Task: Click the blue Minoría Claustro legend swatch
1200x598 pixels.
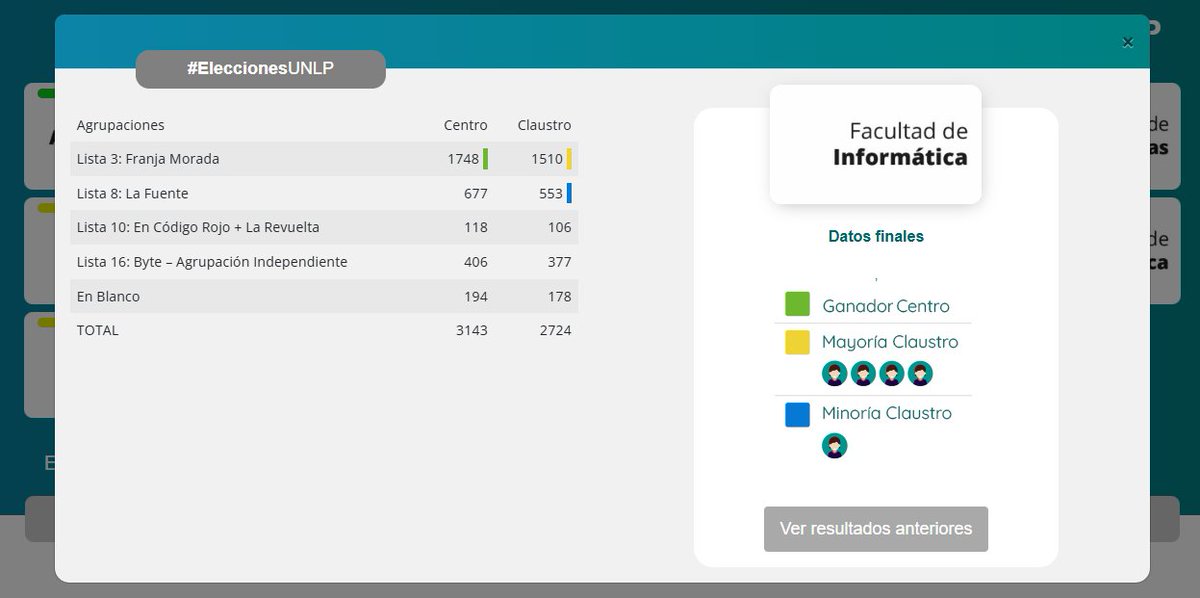Action: click(x=797, y=414)
